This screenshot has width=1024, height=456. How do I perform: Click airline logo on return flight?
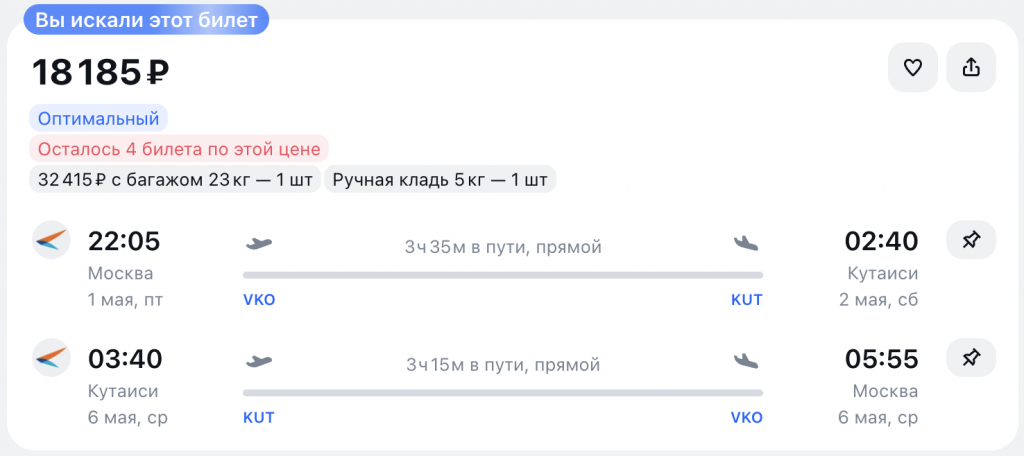pyautogui.click(x=50, y=358)
